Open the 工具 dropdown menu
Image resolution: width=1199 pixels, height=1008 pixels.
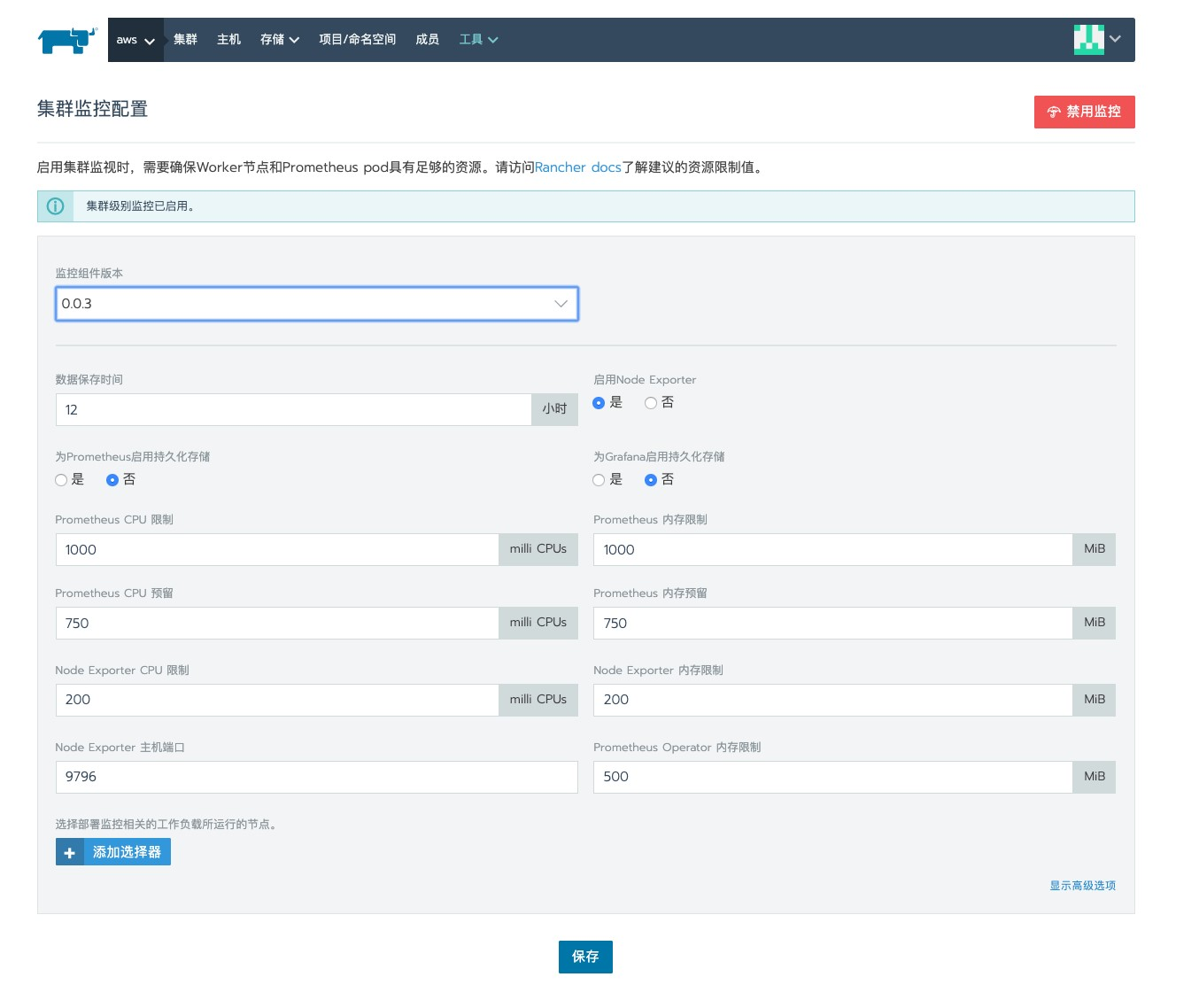(x=479, y=40)
